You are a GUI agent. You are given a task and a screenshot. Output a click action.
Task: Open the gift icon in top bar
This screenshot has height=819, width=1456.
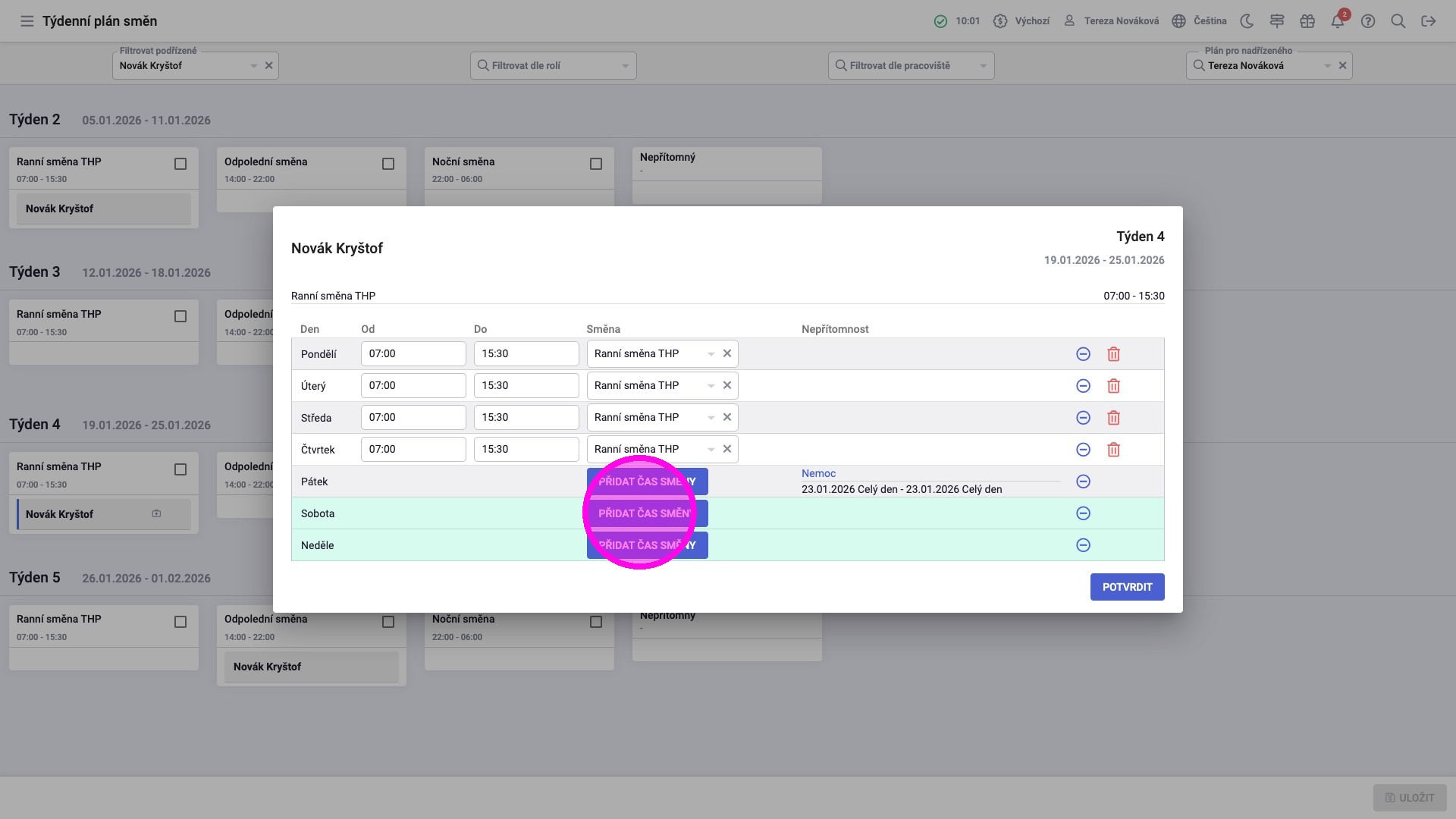pyautogui.click(x=1307, y=21)
